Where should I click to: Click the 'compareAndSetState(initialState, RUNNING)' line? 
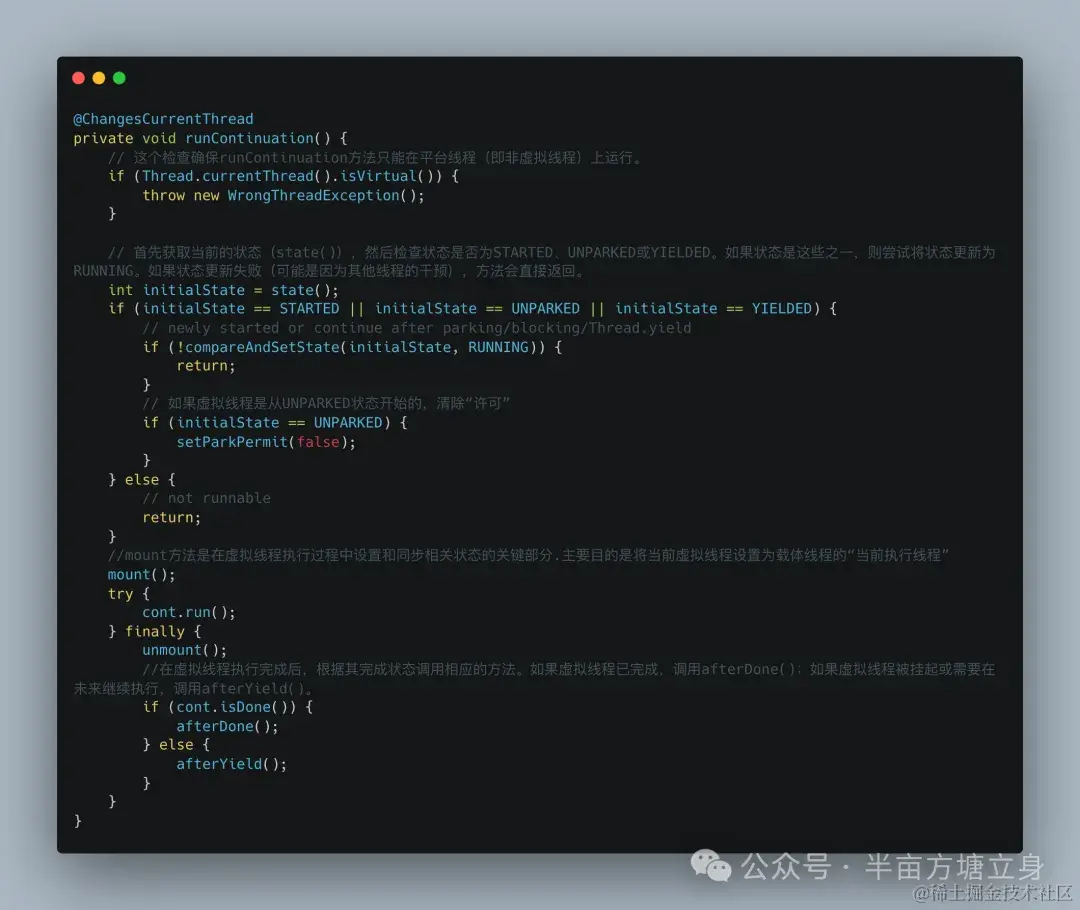[352, 347]
